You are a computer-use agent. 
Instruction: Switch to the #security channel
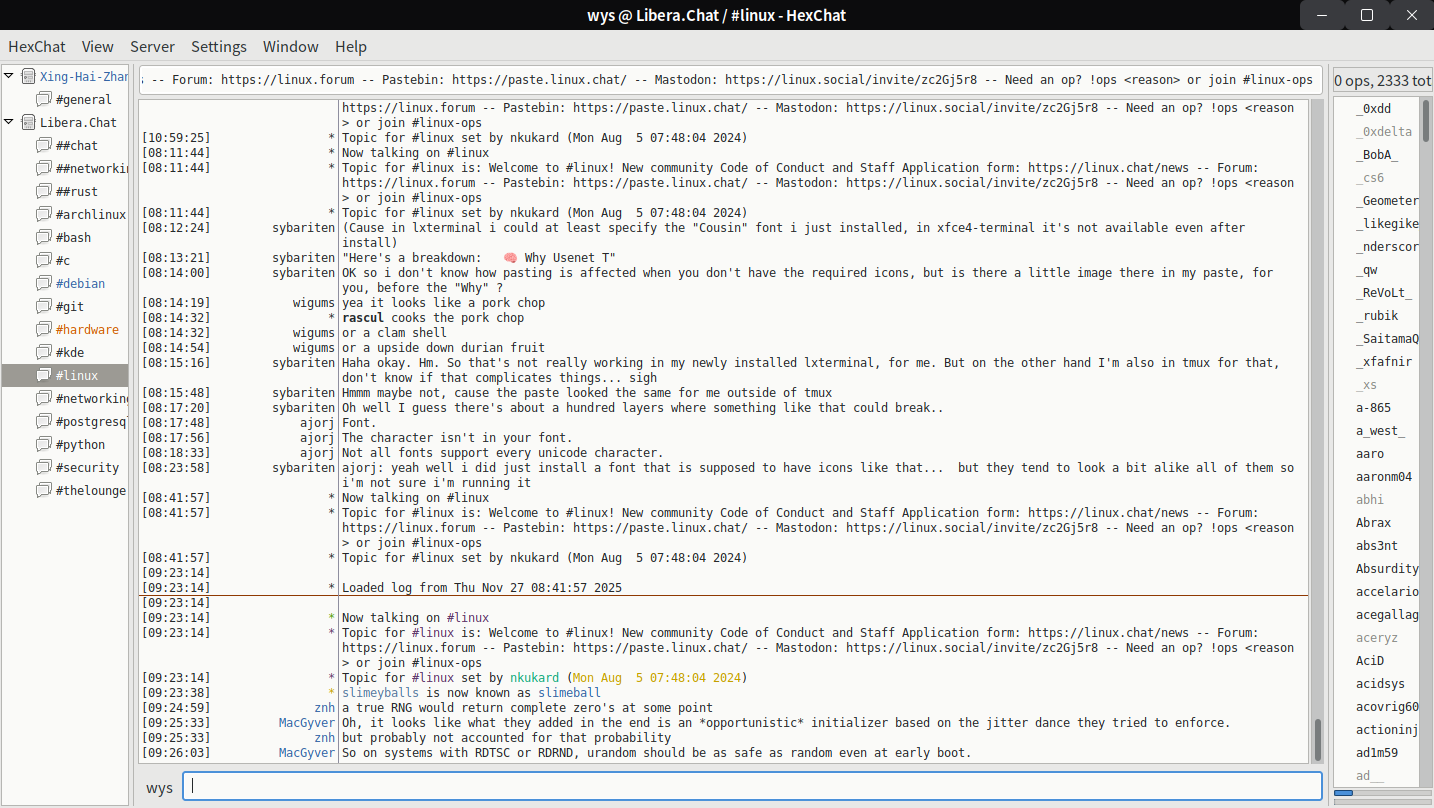tap(87, 467)
